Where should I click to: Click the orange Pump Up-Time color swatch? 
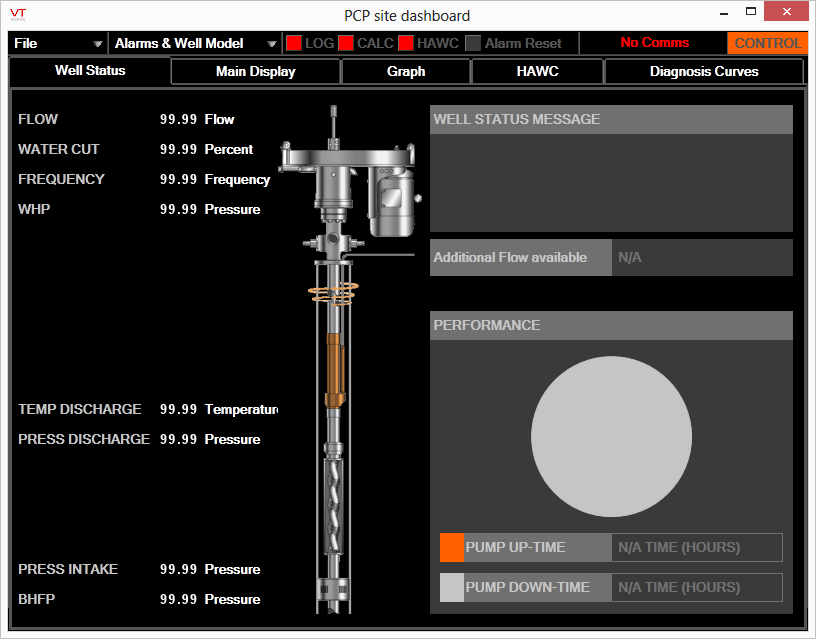coord(452,547)
